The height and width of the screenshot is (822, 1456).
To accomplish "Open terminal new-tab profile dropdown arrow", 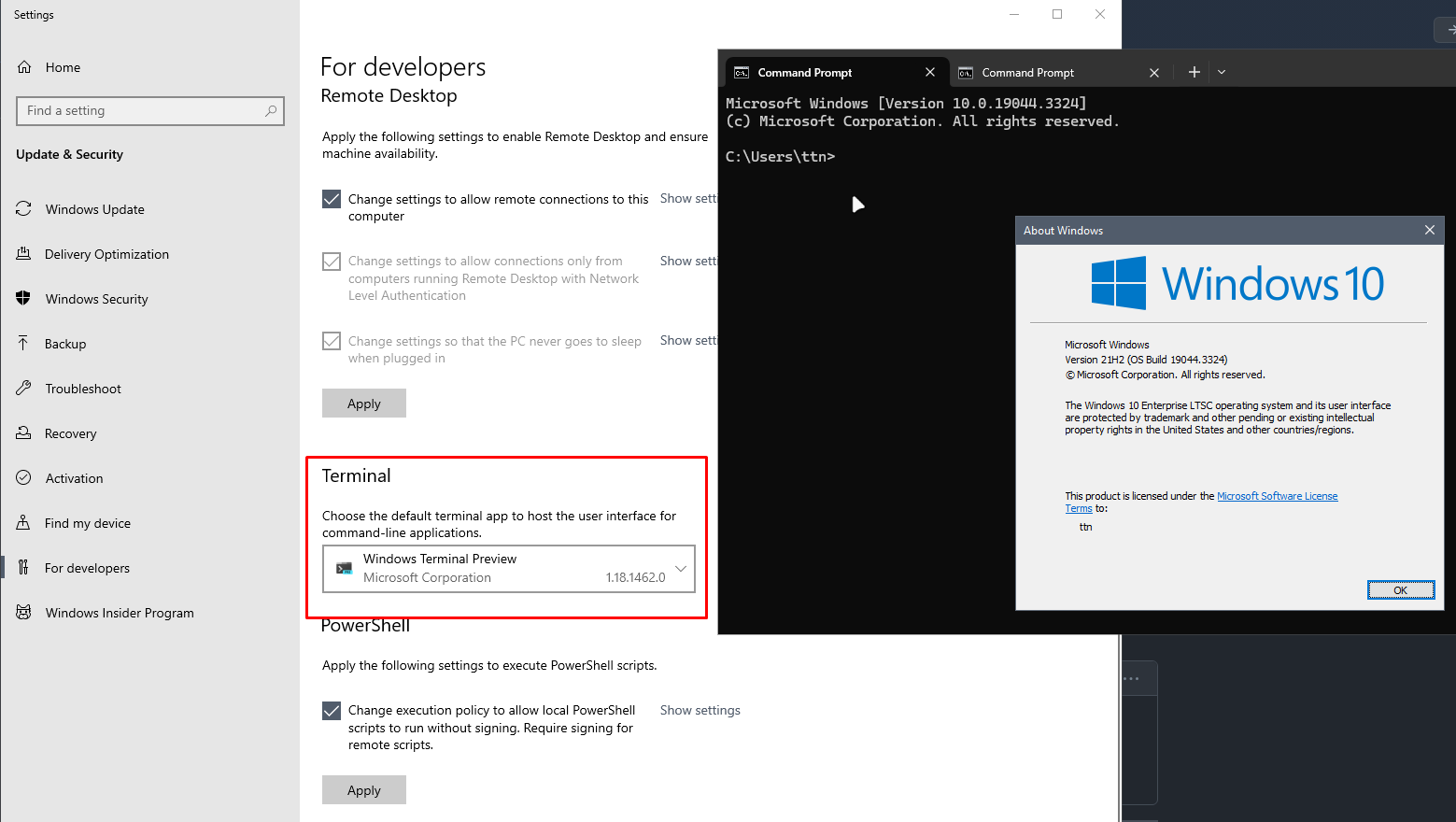I will point(1222,72).
